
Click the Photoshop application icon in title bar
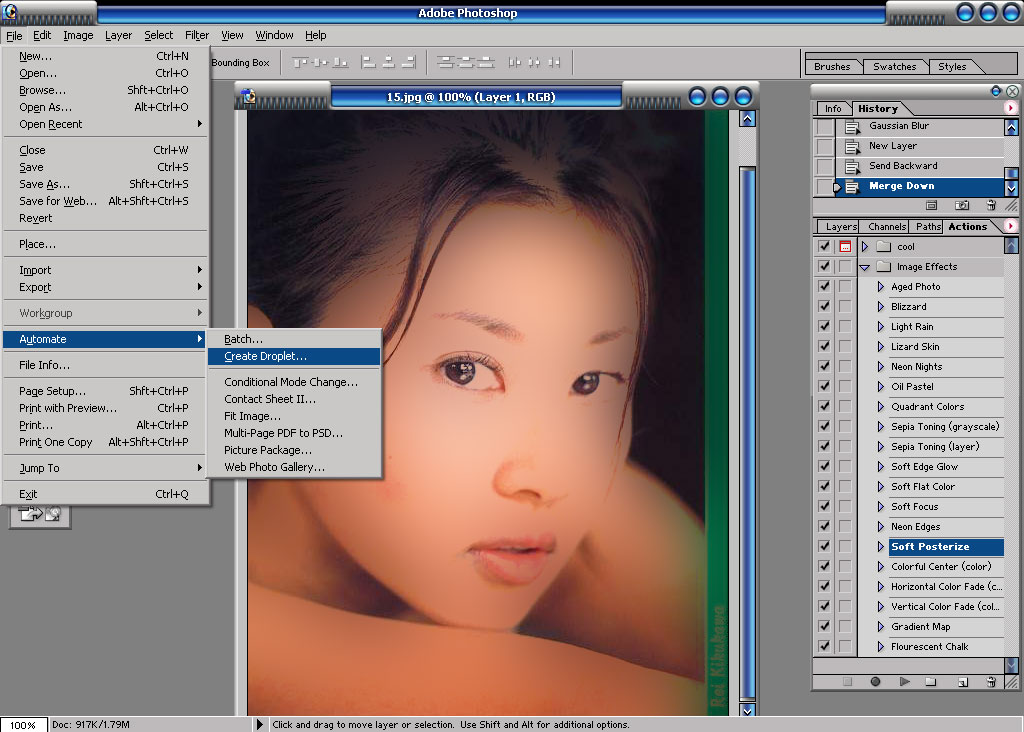pos(10,12)
